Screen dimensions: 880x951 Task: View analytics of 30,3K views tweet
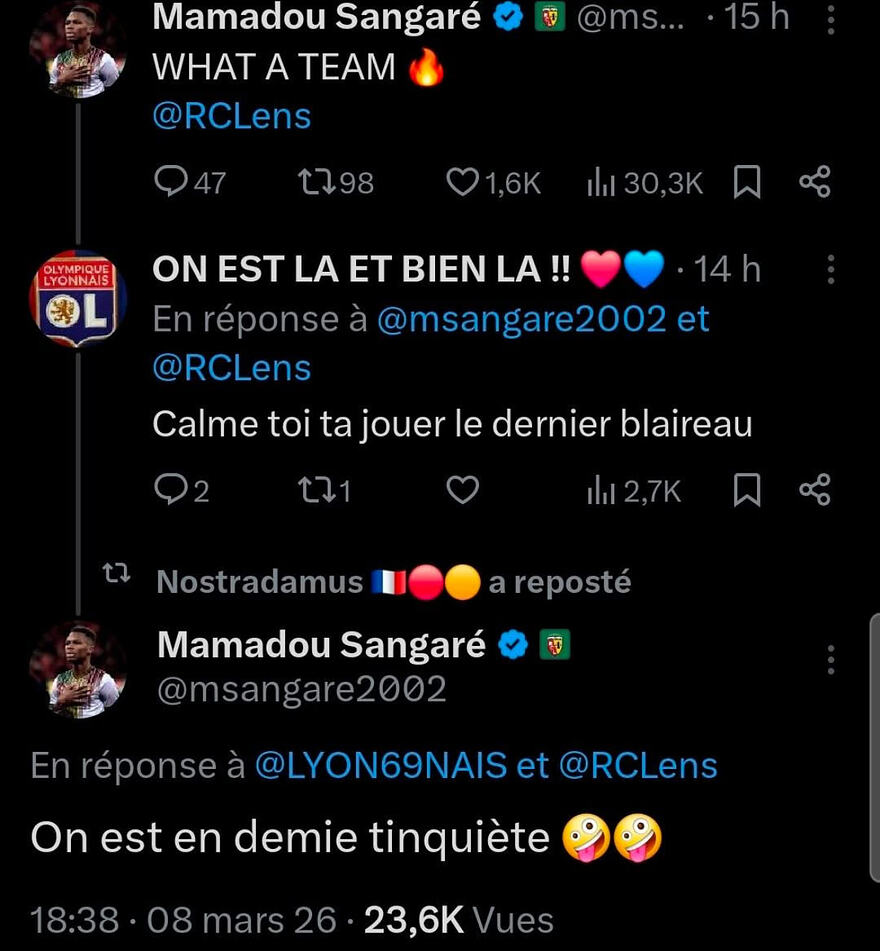tap(600, 182)
